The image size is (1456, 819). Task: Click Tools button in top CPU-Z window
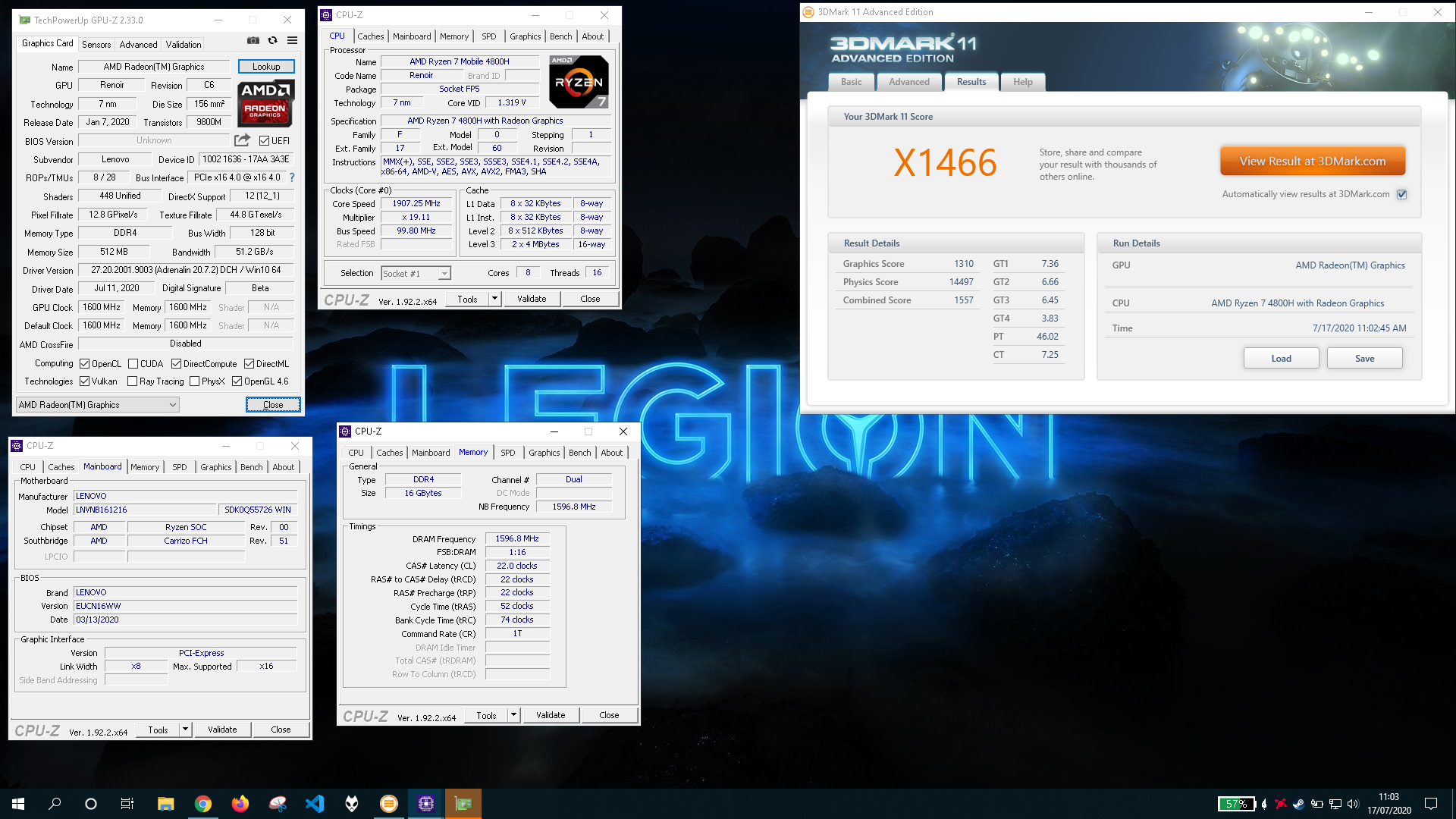pyautogui.click(x=467, y=299)
